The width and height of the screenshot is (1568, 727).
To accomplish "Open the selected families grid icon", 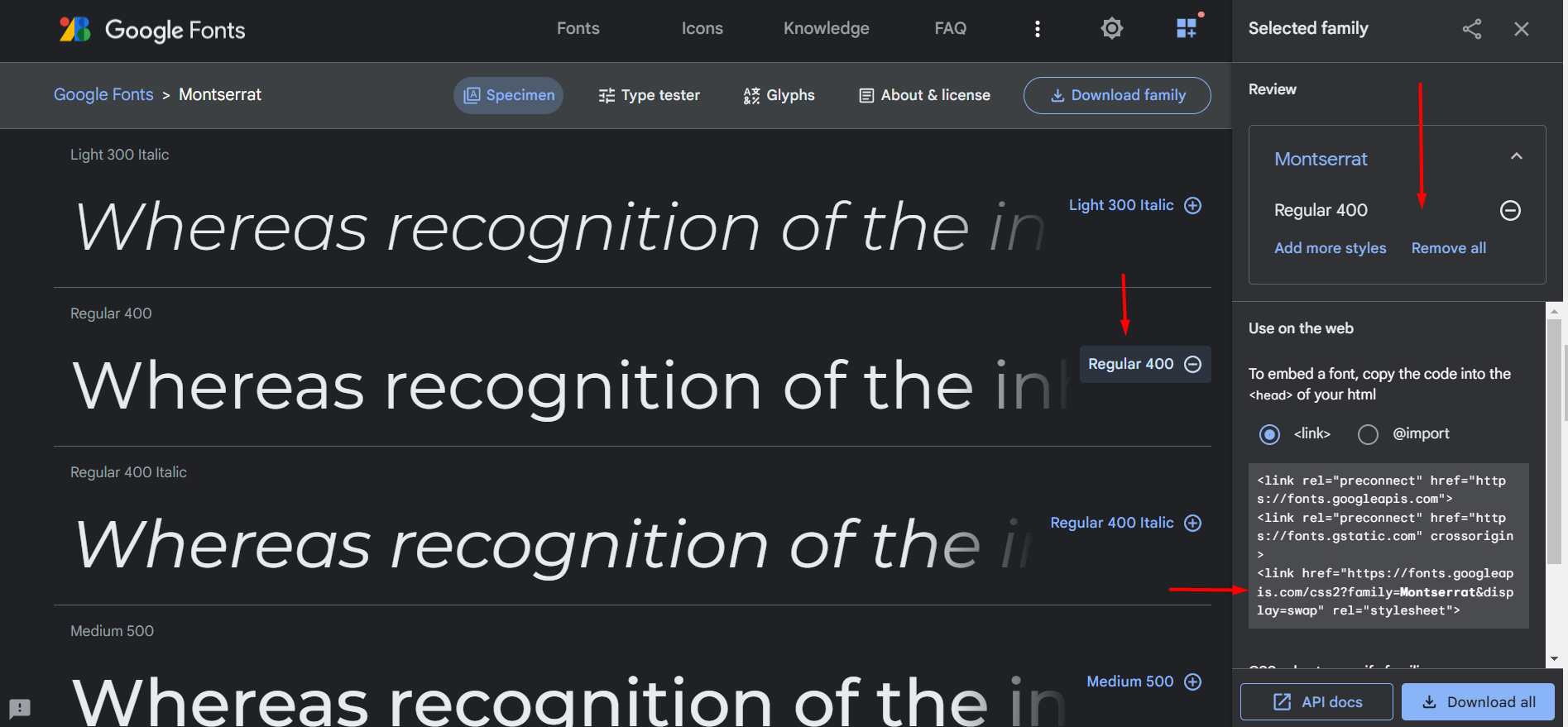I will [1187, 28].
